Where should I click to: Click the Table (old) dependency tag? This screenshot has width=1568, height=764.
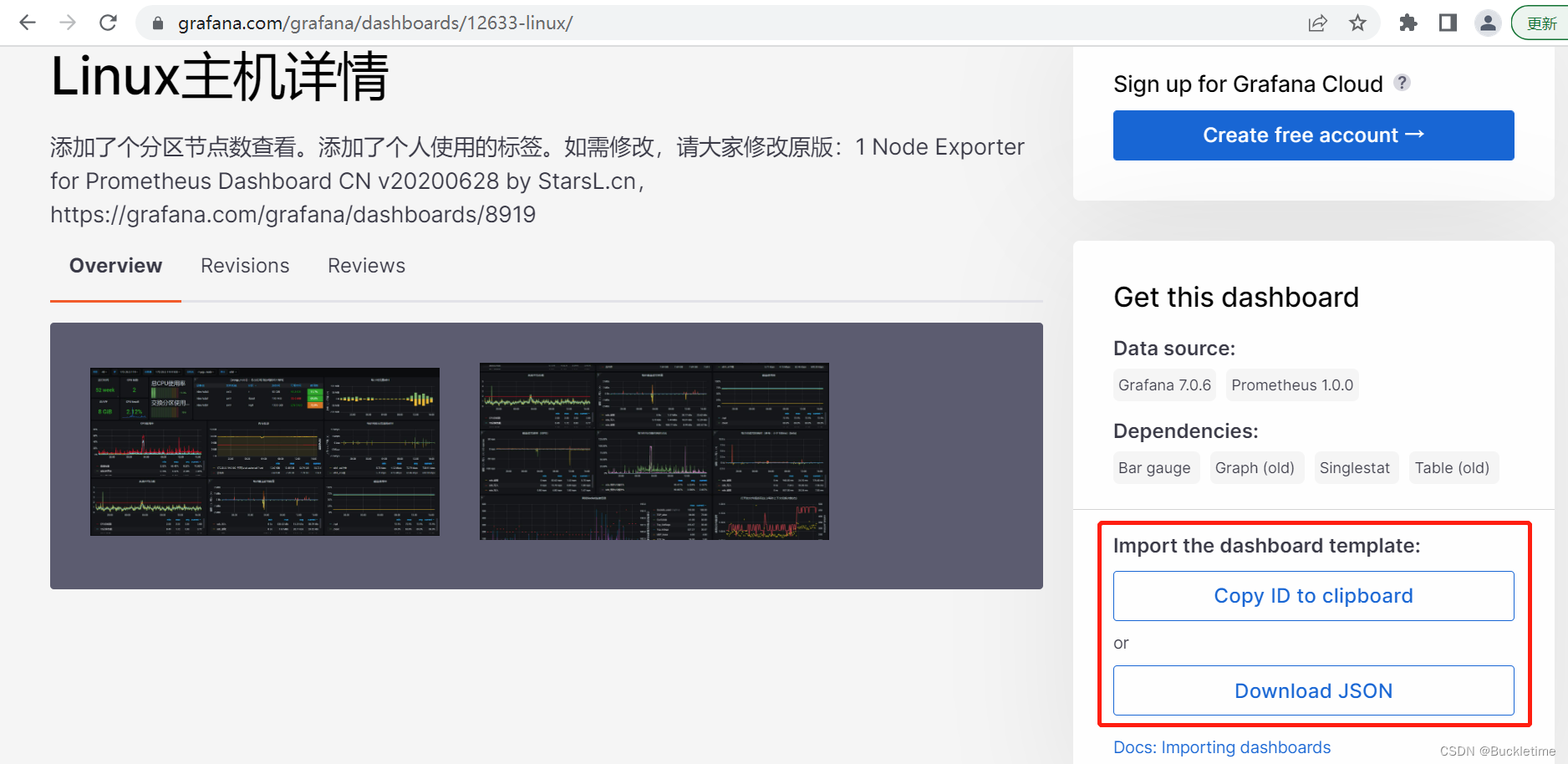pos(1453,468)
